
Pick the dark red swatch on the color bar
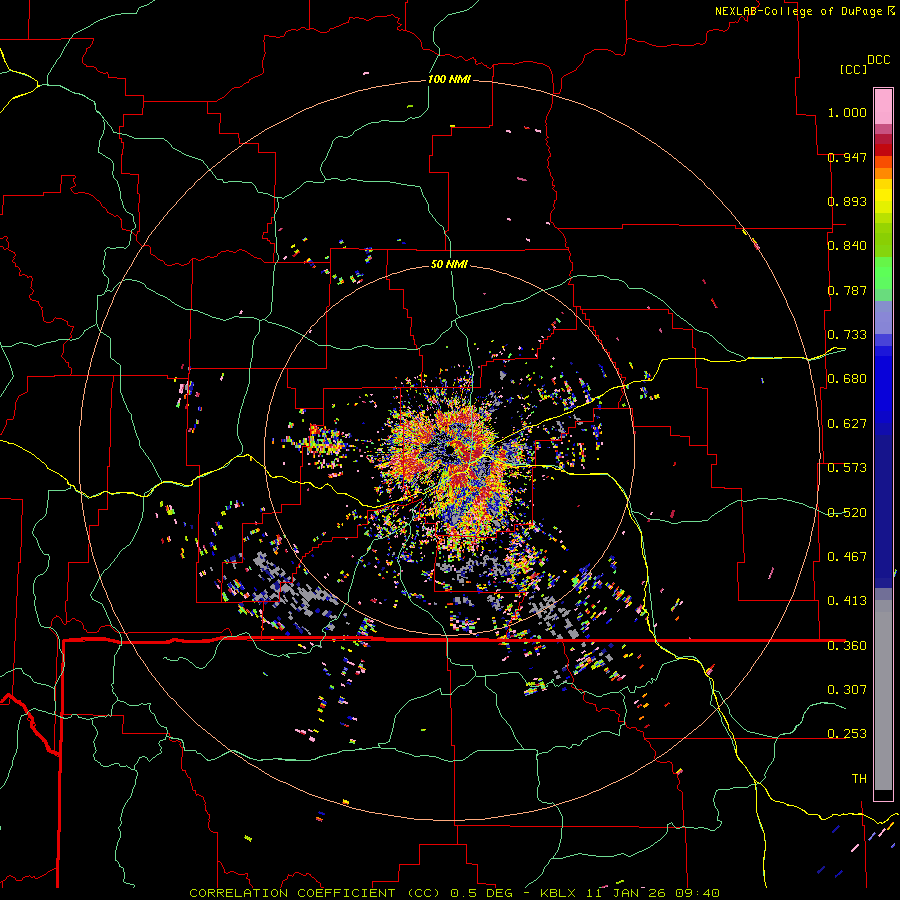click(x=883, y=150)
